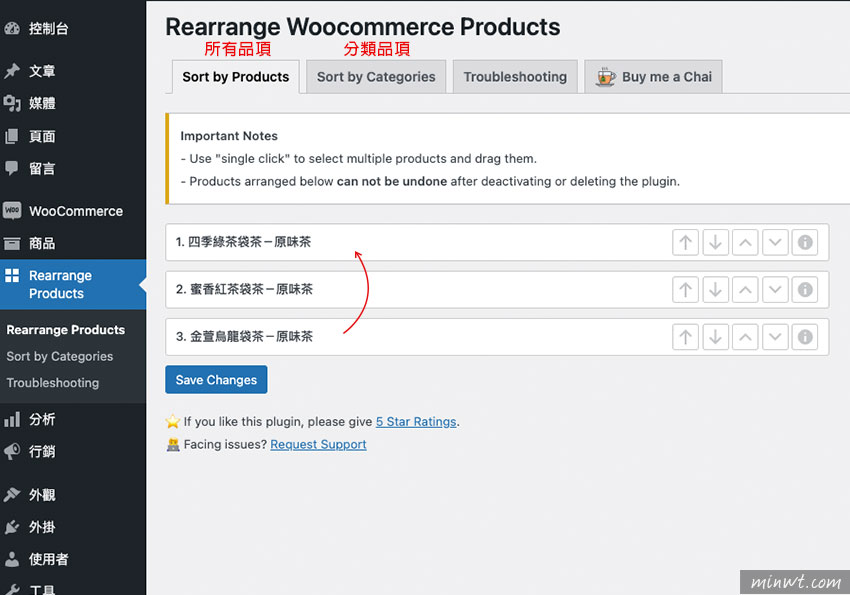Click the grid icon beside Rearrange Products
This screenshot has height=595, width=850.
pyautogui.click(x=12, y=275)
